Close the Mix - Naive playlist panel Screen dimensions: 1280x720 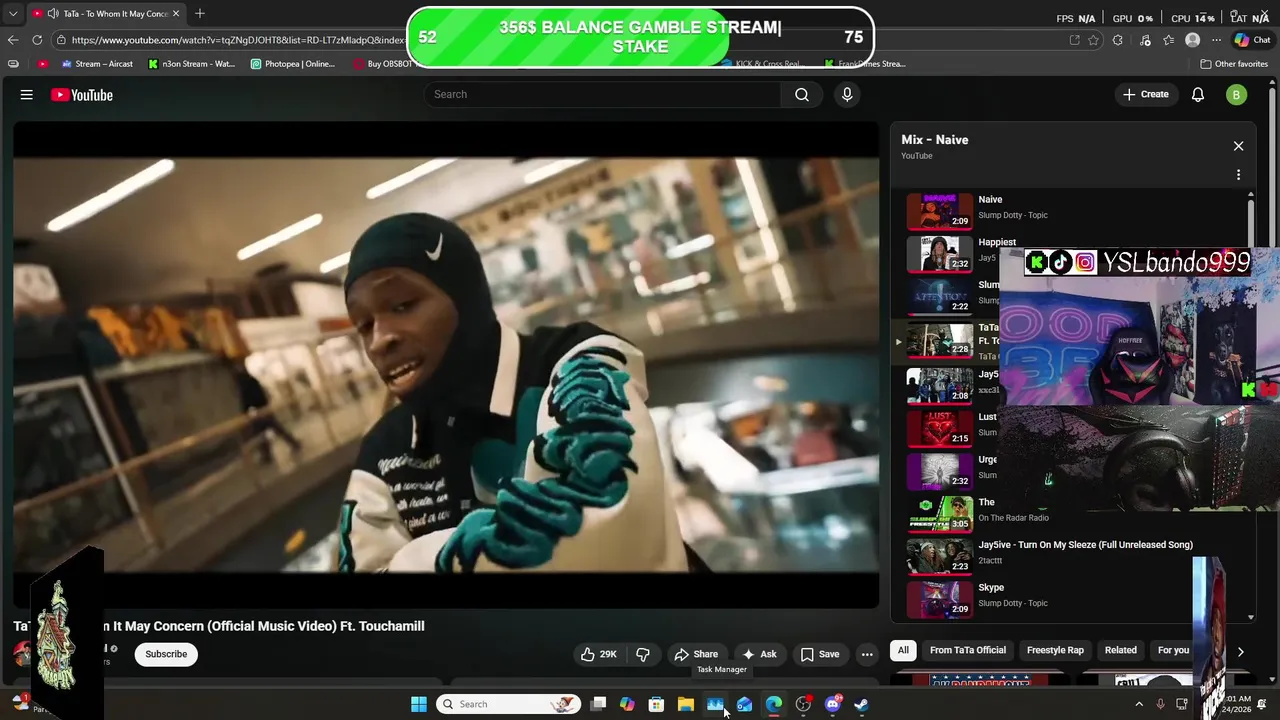click(1238, 146)
